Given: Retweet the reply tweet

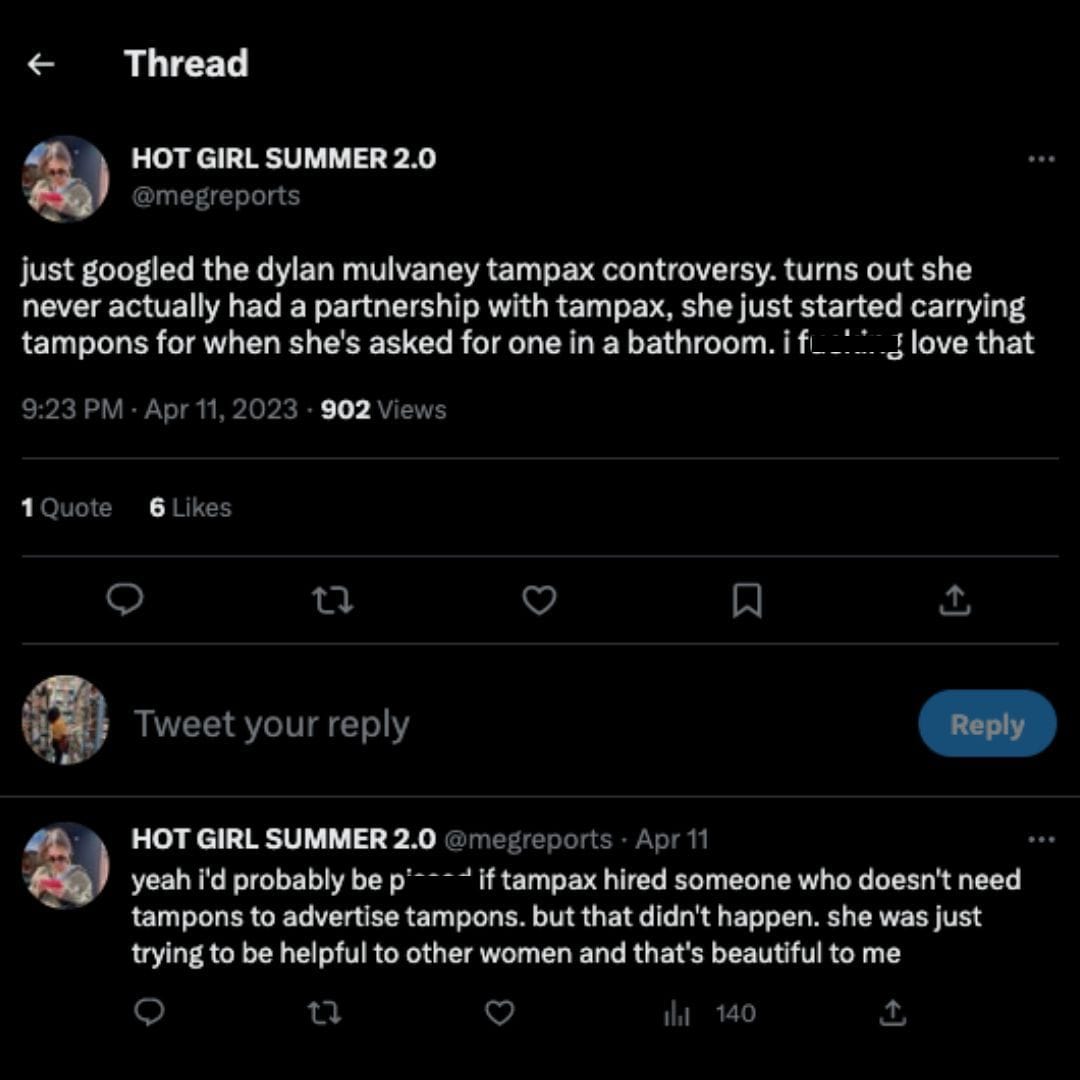Looking at the screenshot, I should coord(324,1013).
